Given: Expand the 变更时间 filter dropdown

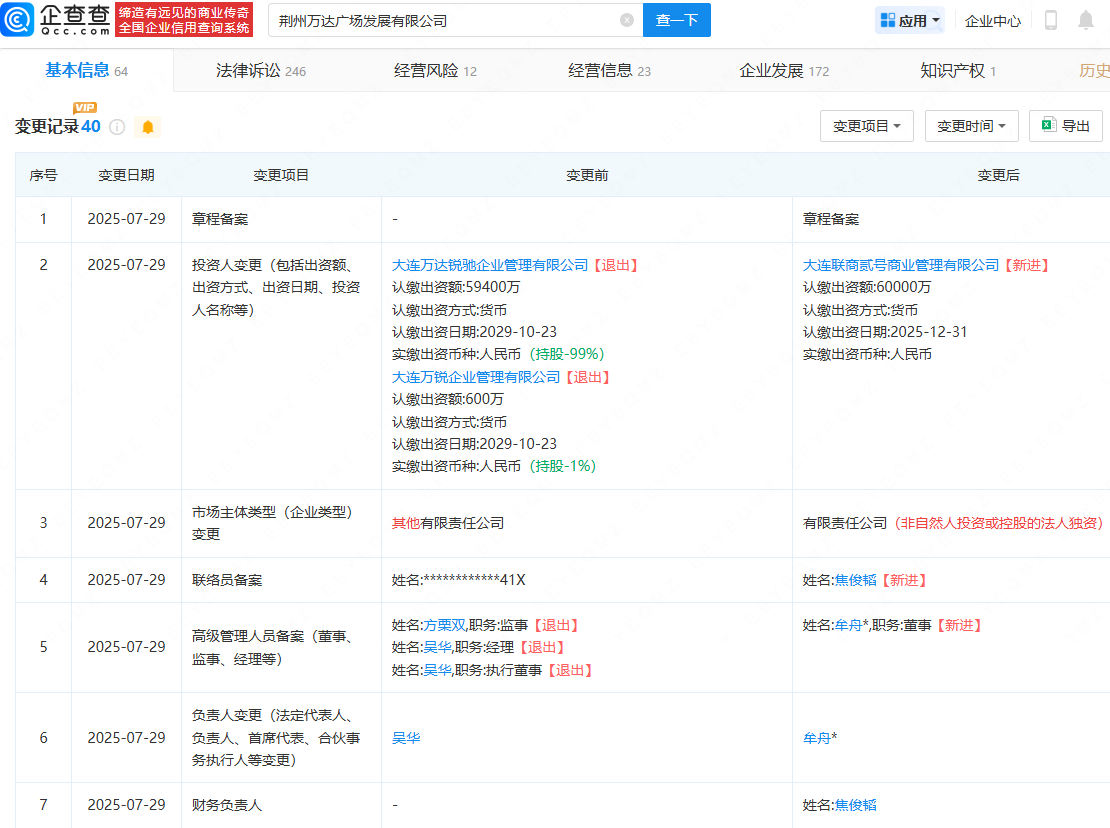Looking at the screenshot, I should (x=971, y=126).
